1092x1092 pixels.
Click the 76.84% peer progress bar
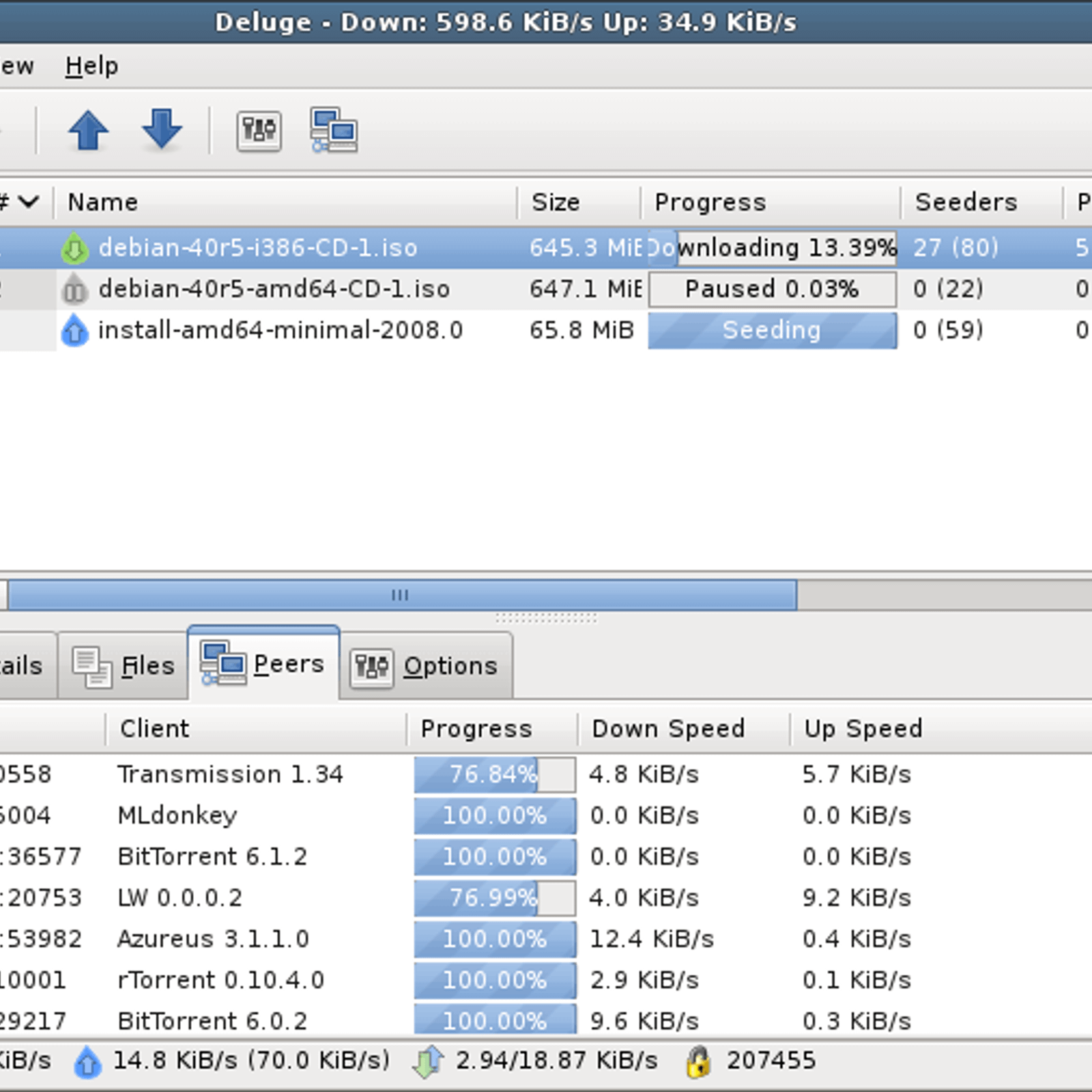coord(495,775)
